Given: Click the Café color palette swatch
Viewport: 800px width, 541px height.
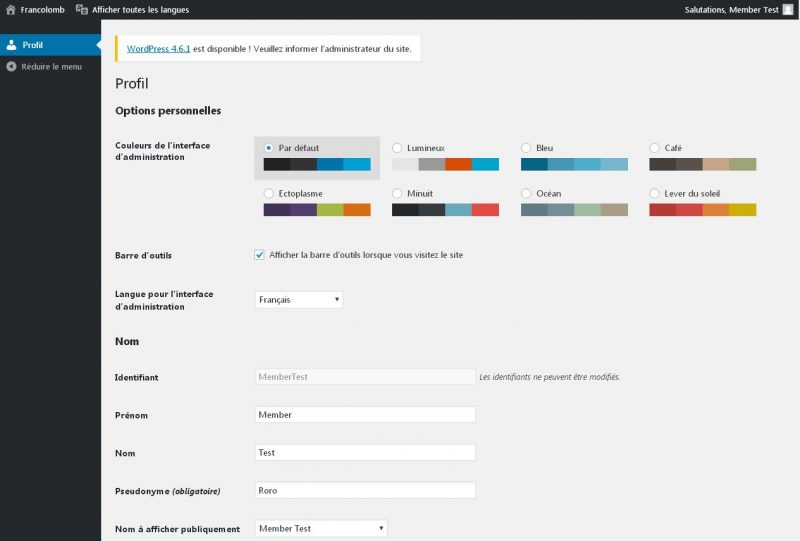Looking at the screenshot, I should [703, 164].
